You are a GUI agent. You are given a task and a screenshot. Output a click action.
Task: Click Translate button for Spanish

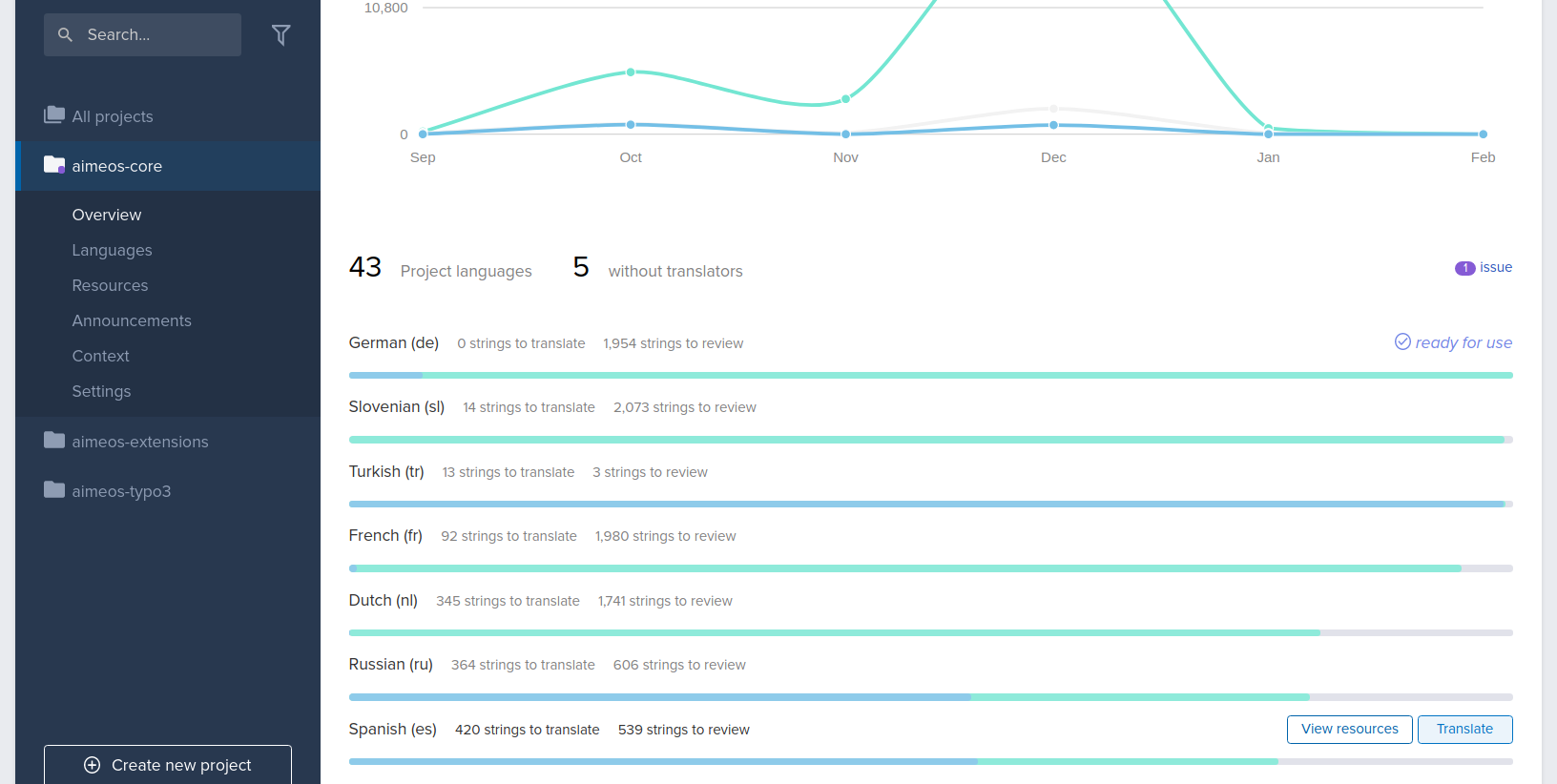click(1464, 729)
